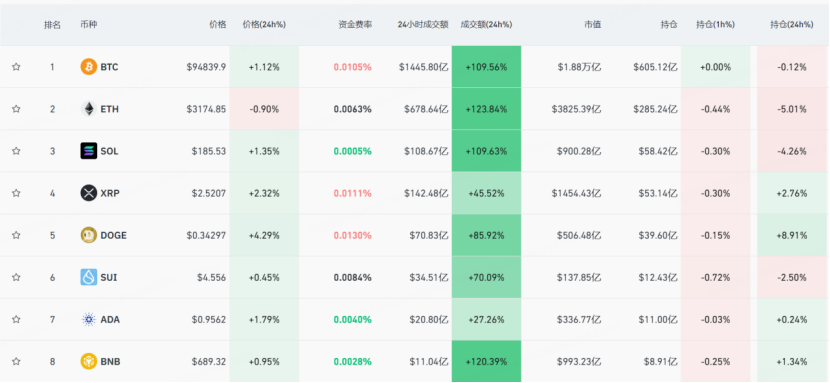Click the Ethereum diamond logo

[x=88, y=109]
